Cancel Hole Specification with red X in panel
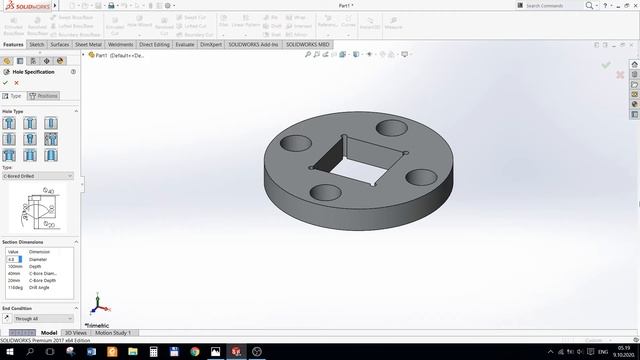The height and width of the screenshot is (360, 640). pyautogui.click(x=16, y=83)
